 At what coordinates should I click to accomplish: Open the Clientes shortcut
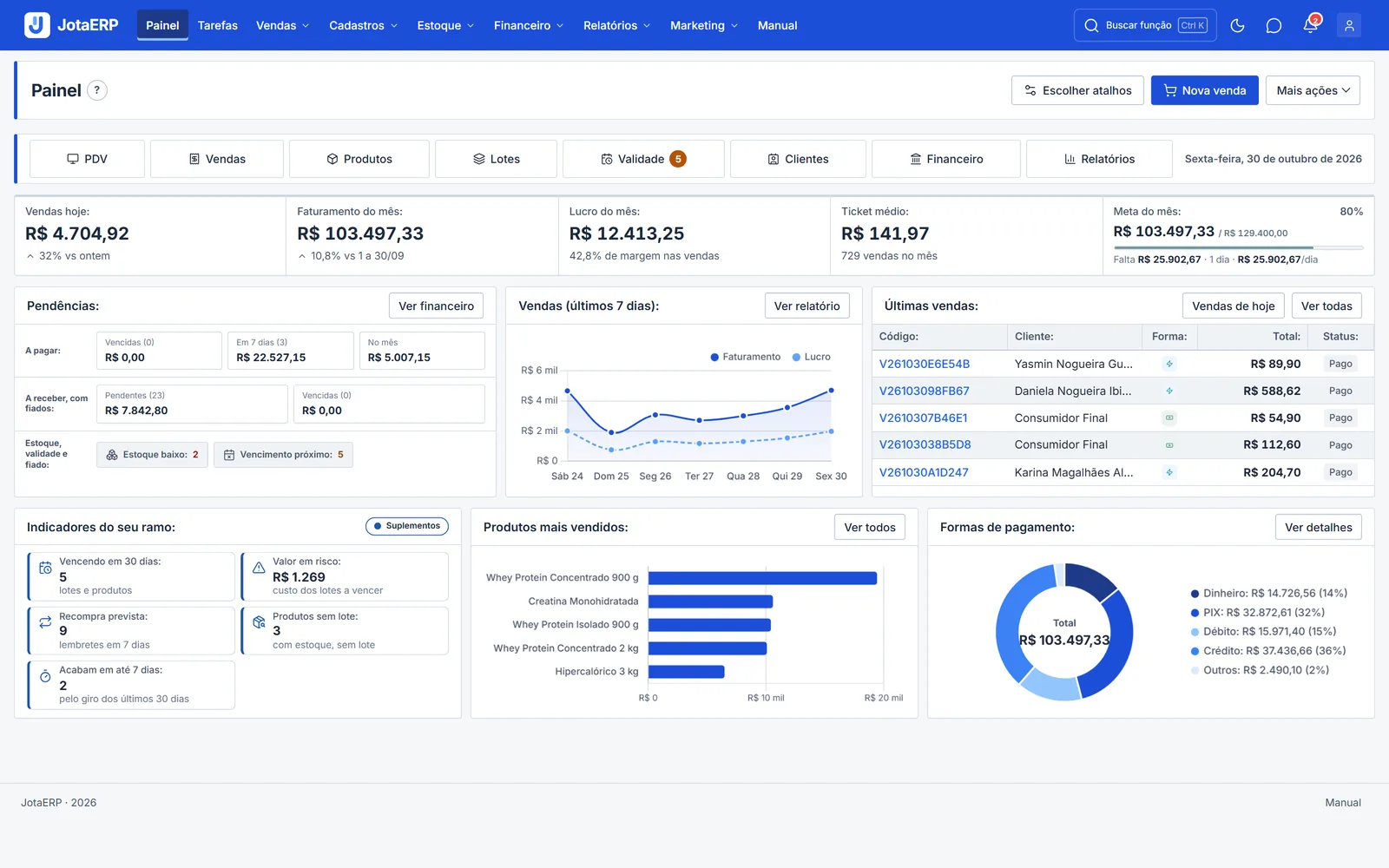[x=798, y=159]
